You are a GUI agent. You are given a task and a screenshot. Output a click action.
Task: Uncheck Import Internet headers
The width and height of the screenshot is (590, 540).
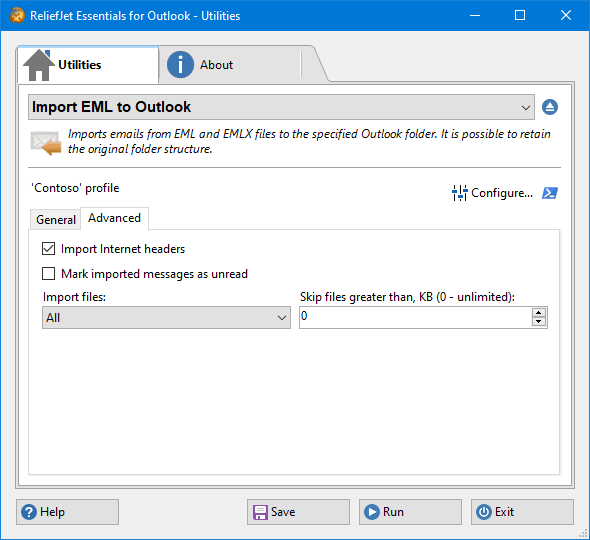[49, 249]
